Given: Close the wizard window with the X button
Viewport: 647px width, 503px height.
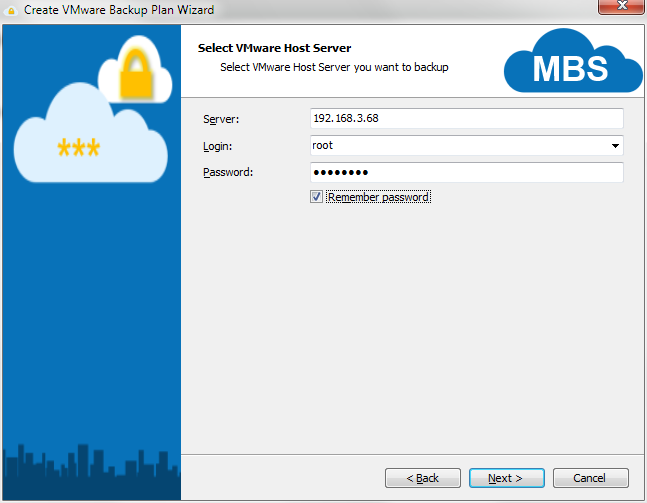Looking at the screenshot, I should click(x=622, y=6).
